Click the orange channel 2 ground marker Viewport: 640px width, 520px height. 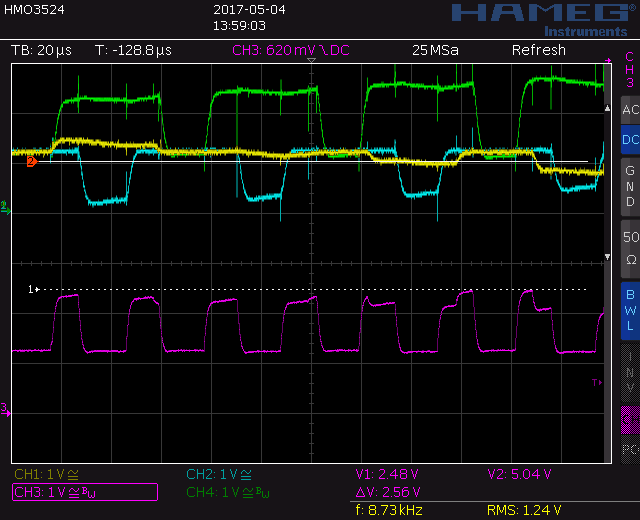(x=32, y=162)
